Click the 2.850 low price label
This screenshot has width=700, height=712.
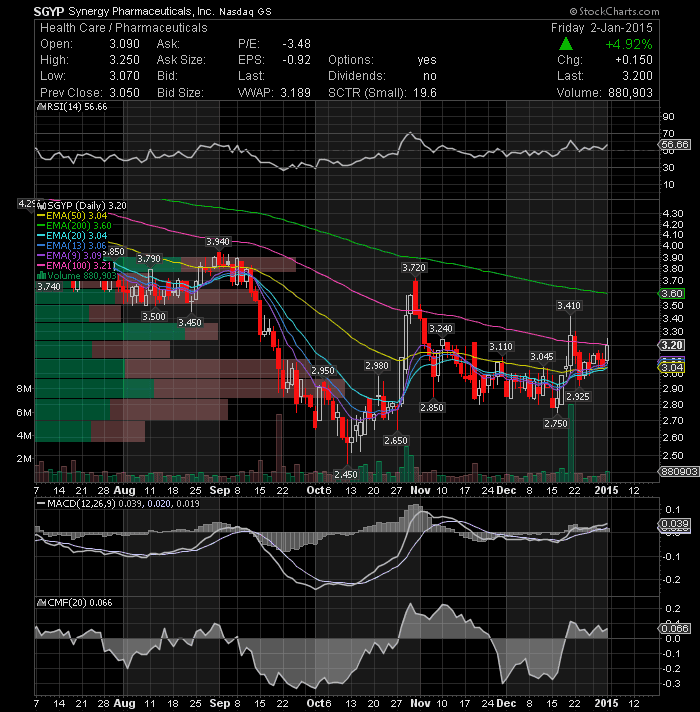pyautogui.click(x=432, y=408)
